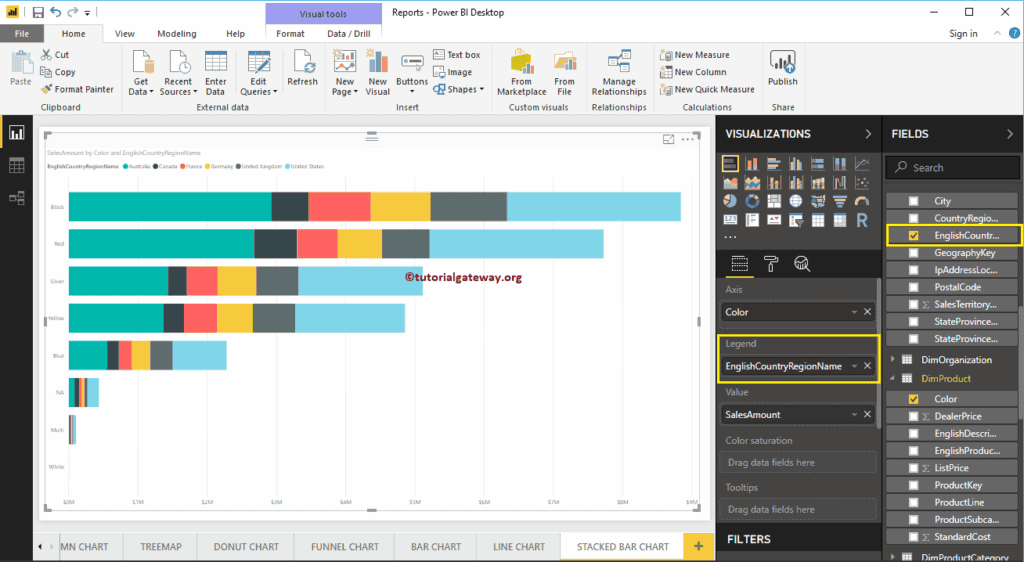Choose the treemap visualization icon

(x=774, y=202)
